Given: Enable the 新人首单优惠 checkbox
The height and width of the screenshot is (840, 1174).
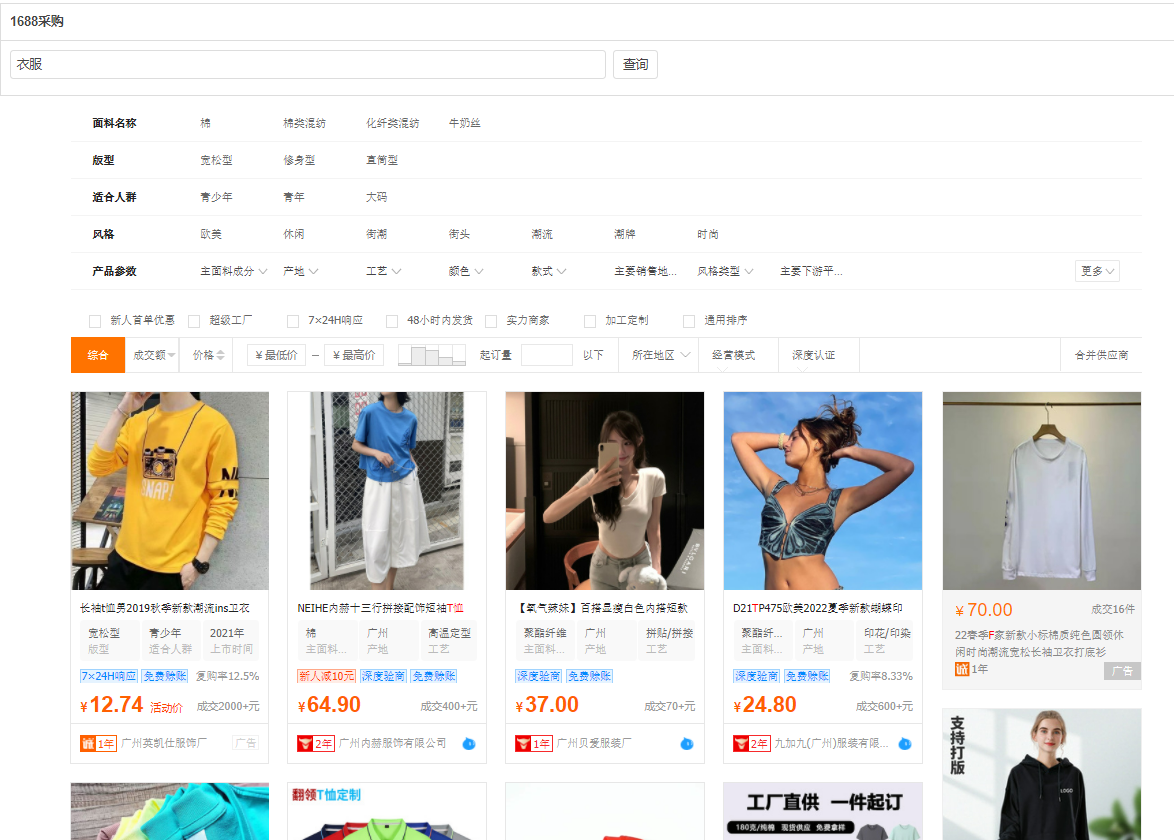Looking at the screenshot, I should [x=94, y=321].
